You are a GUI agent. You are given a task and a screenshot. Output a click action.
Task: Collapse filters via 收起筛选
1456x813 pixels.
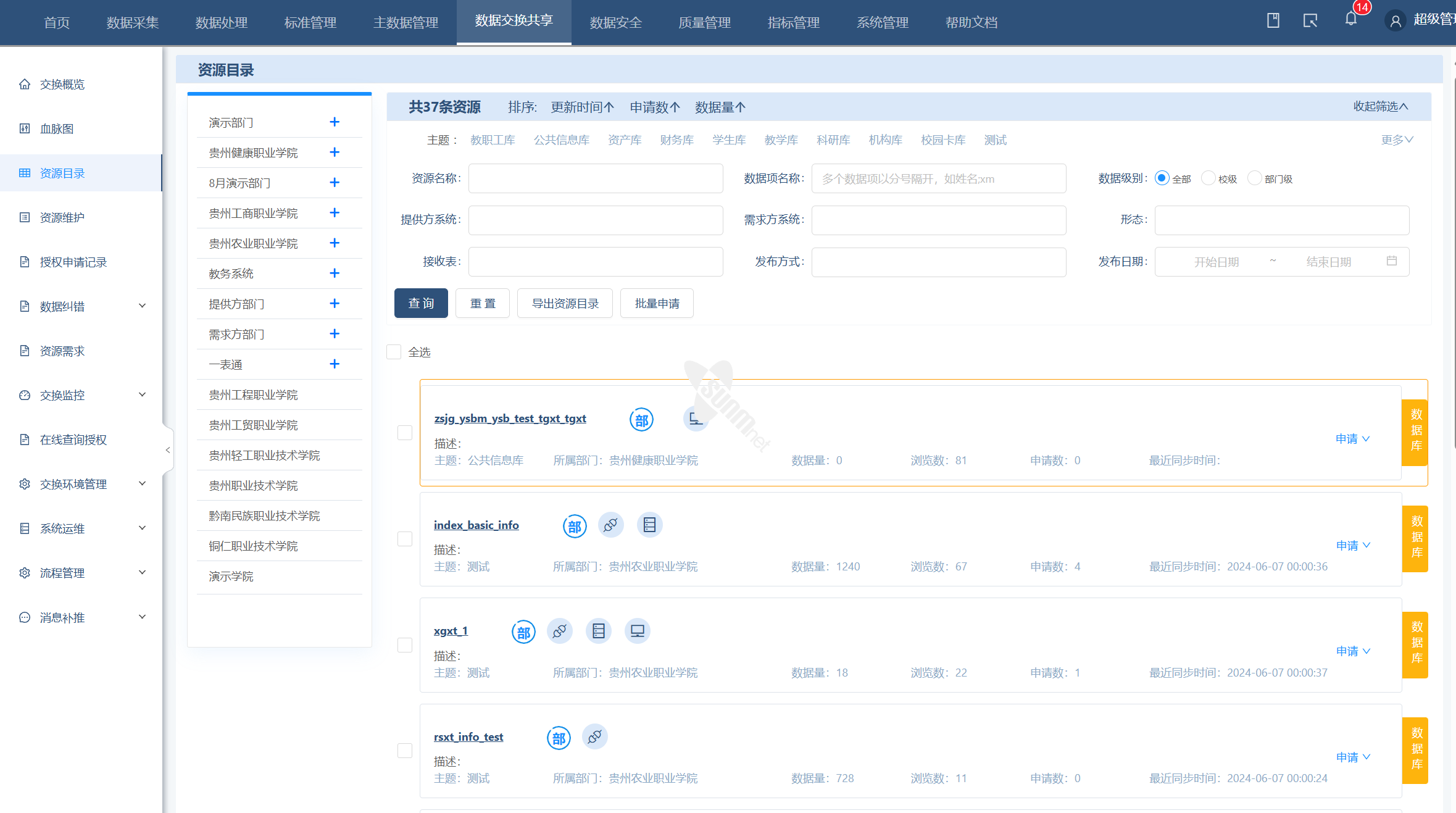coord(1380,106)
